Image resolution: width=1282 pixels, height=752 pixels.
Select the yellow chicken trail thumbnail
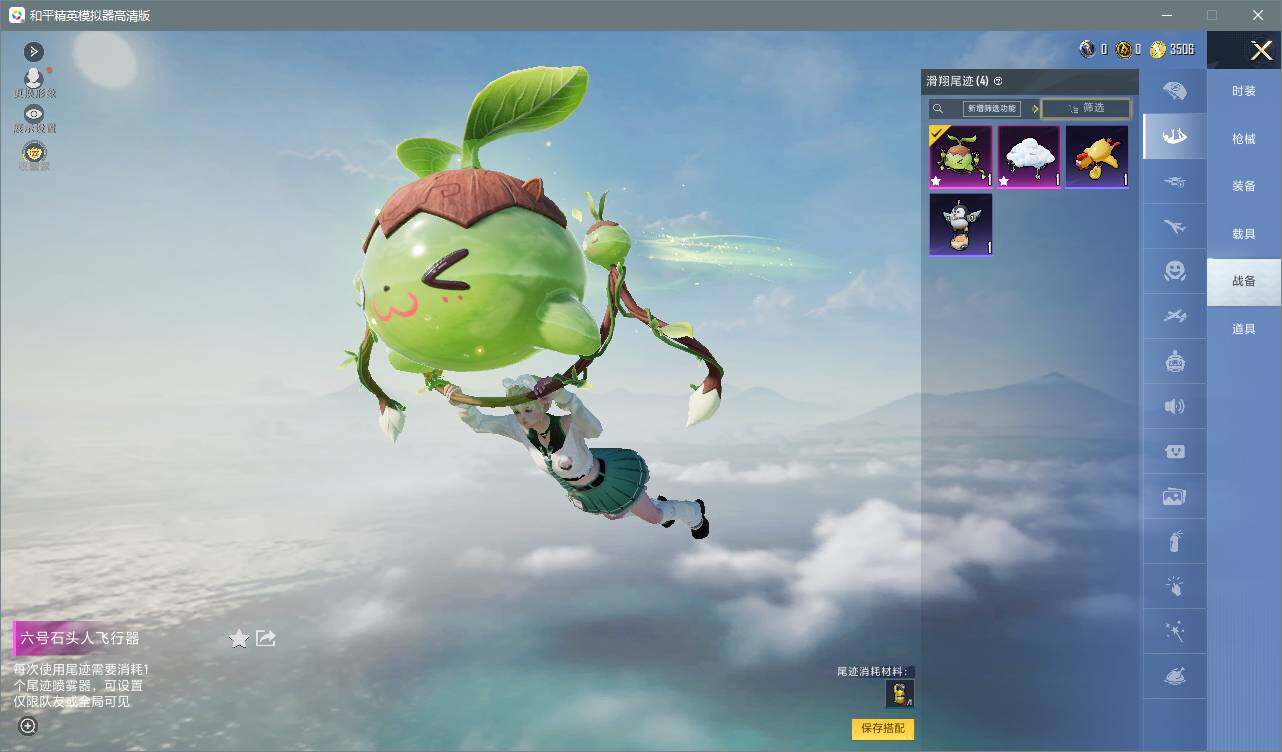[x=1097, y=157]
